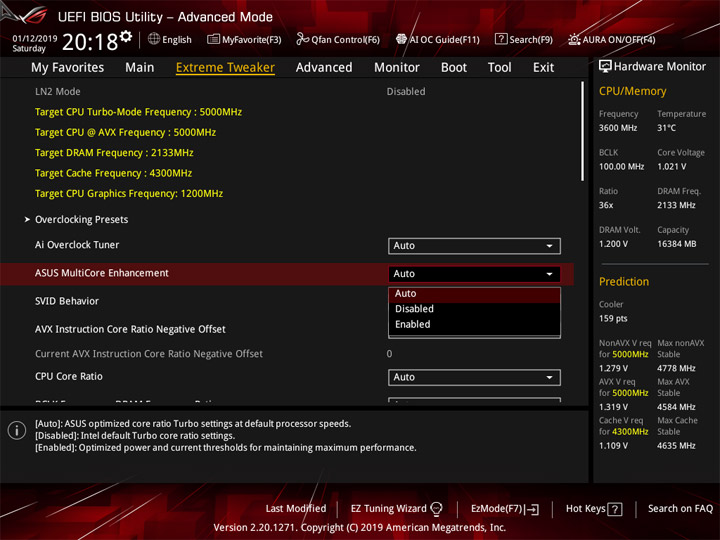Click Target Cache Frequency : 4300MHz text
Screen dimensions: 720x540
(113, 173)
